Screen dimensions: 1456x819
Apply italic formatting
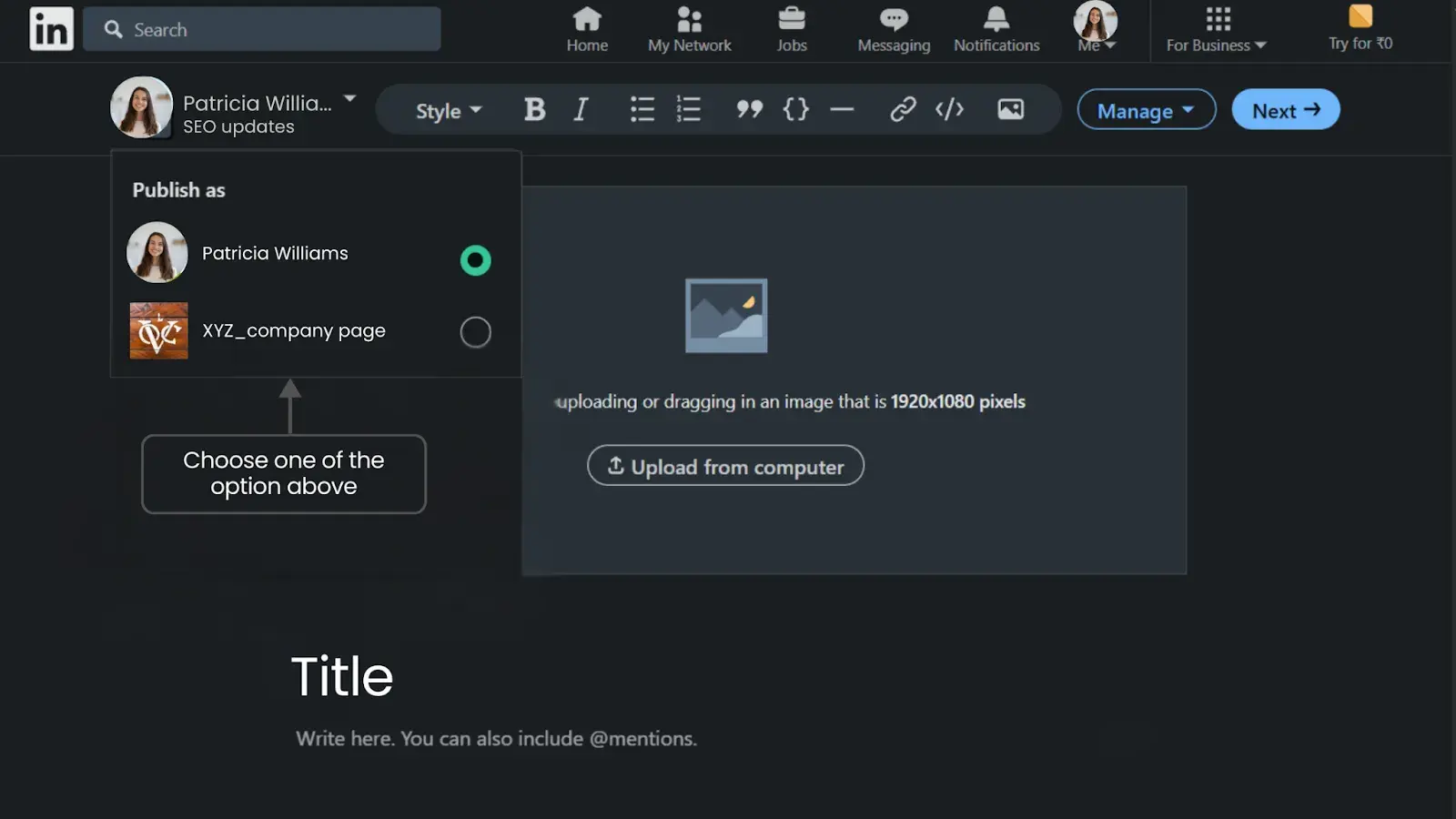coord(581,109)
